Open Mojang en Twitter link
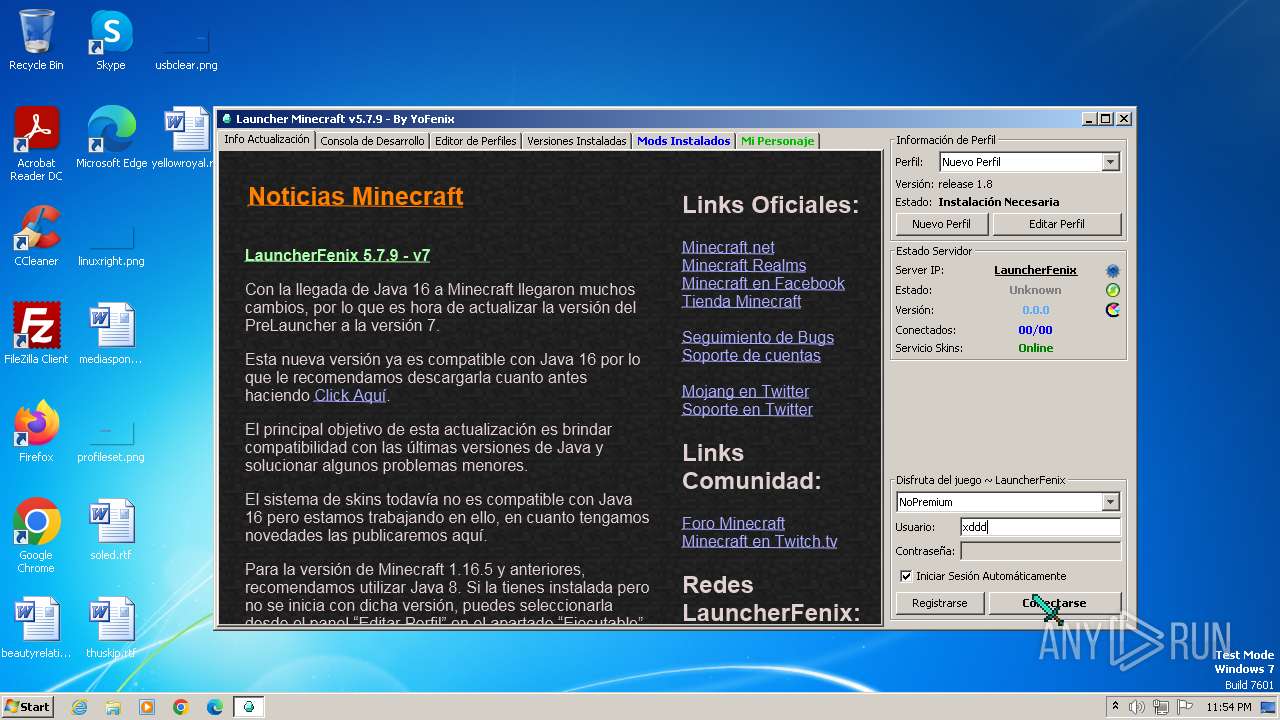 click(746, 391)
